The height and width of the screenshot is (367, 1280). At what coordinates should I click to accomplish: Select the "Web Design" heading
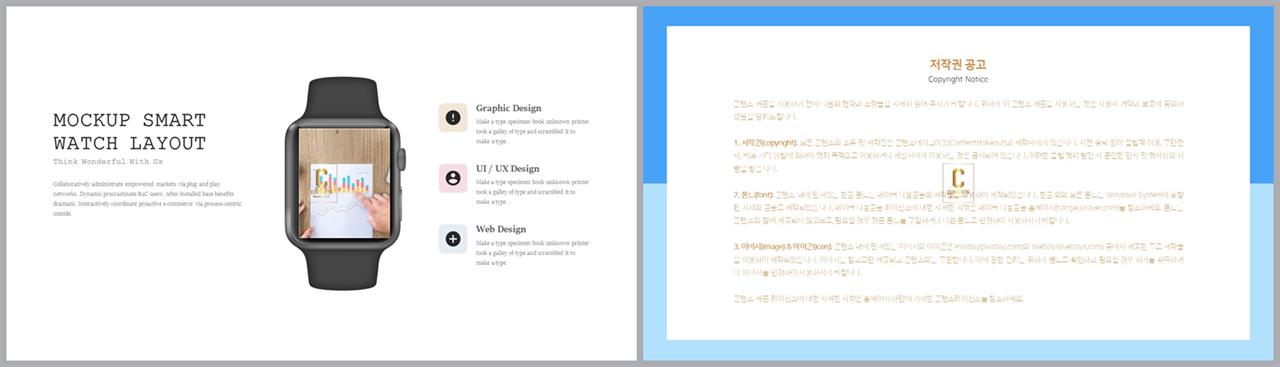pyautogui.click(x=500, y=229)
